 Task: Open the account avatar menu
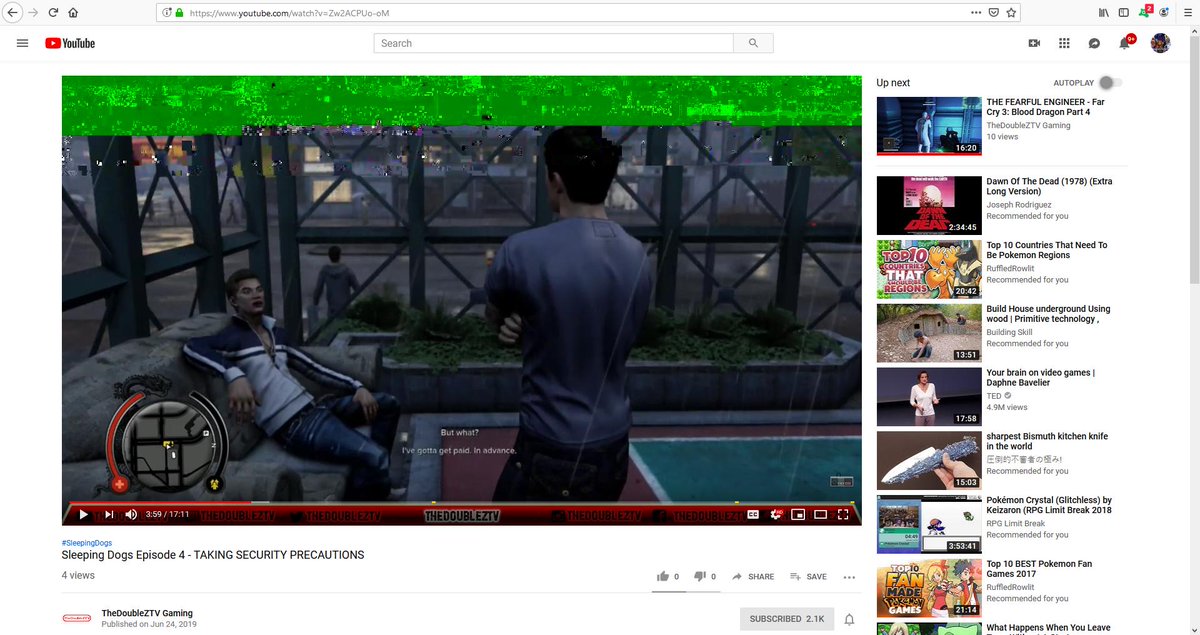click(1160, 43)
